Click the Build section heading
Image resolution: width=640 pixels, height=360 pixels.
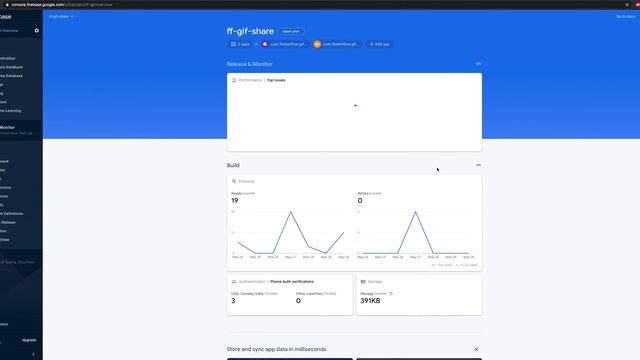[233, 165]
